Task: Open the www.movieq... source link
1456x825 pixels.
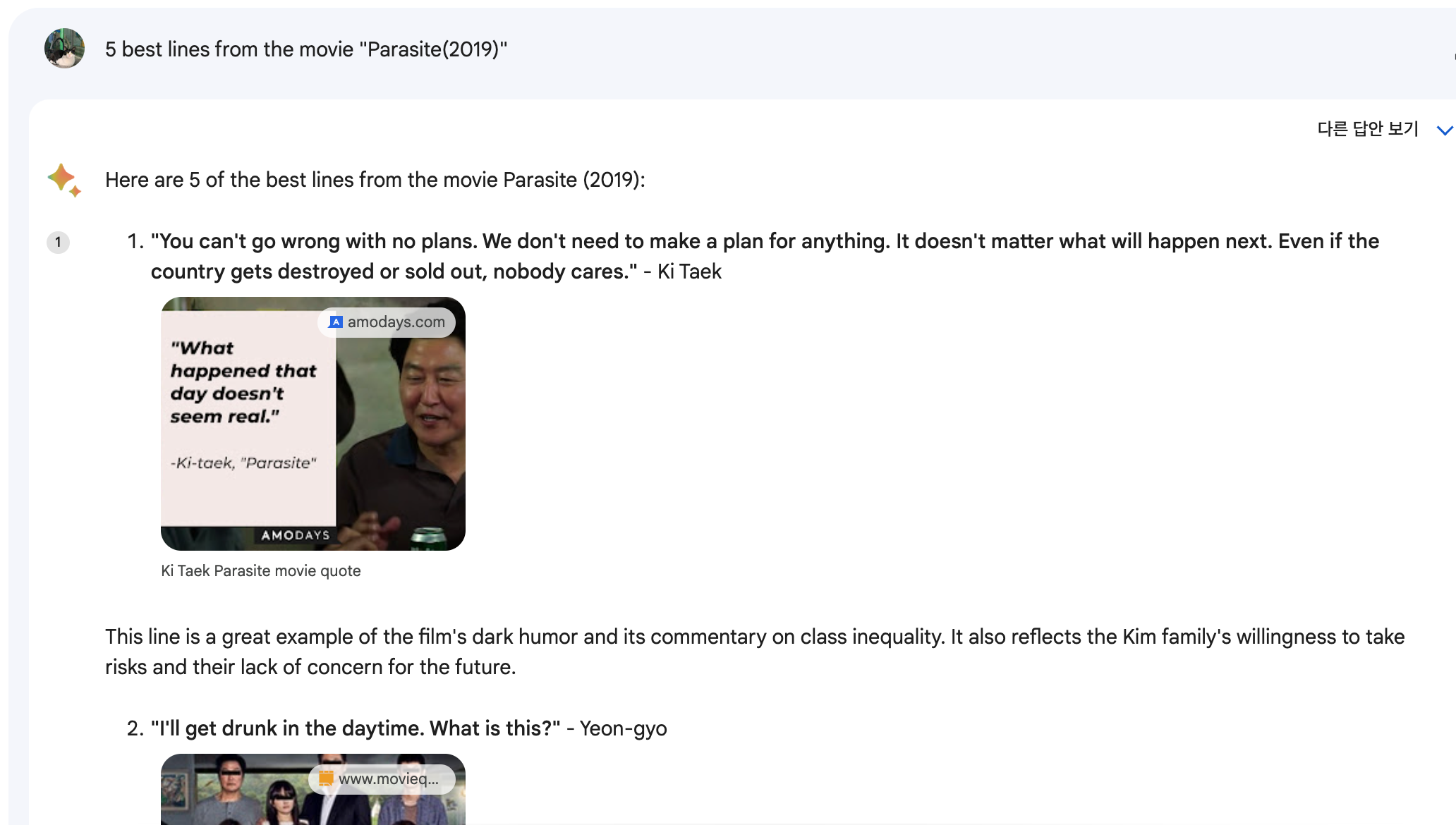Action: [x=382, y=779]
